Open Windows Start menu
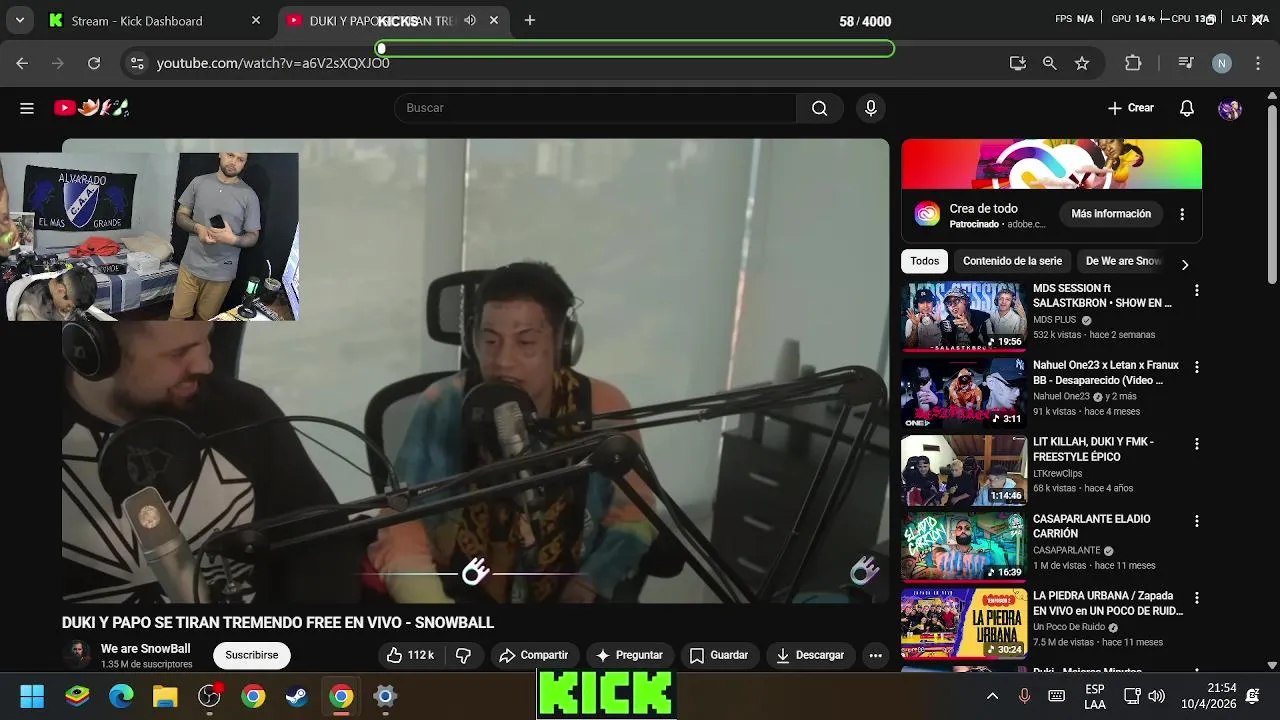The width and height of the screenshot is (1280, 720). (32, 696)
